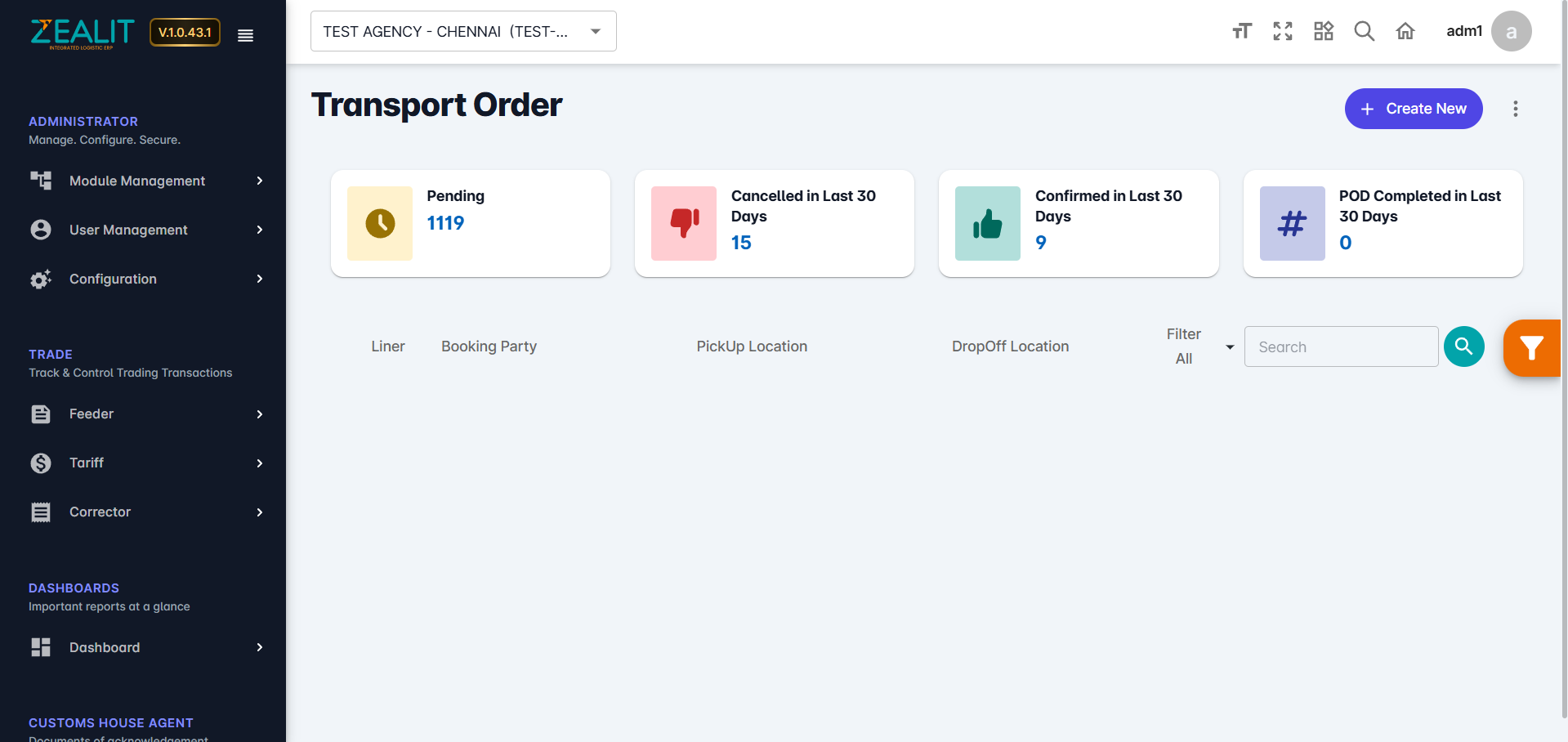Collapse sidebar with hamburger menu icon

click(245, 35)
